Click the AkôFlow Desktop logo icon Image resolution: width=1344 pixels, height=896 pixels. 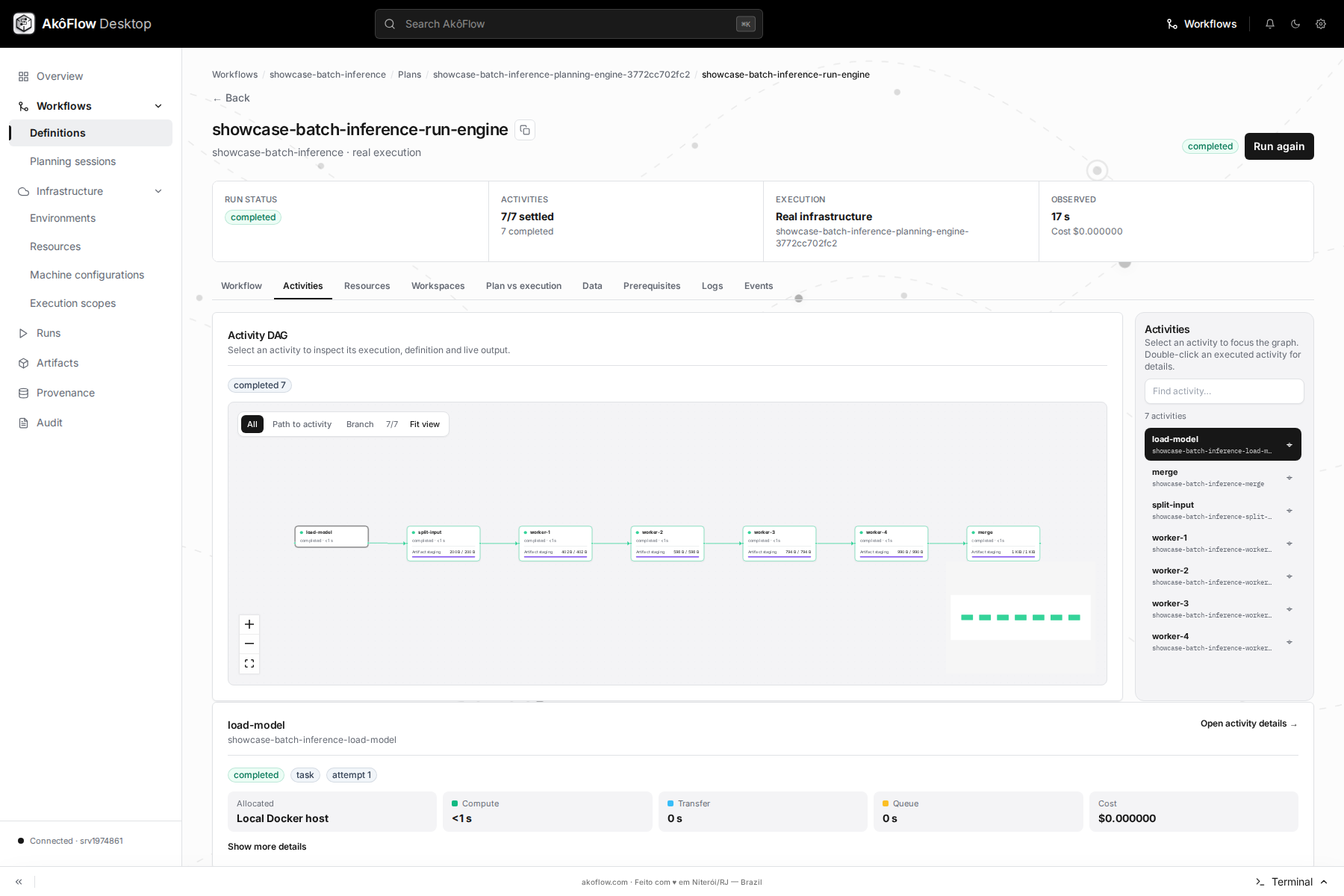[24, 24]
